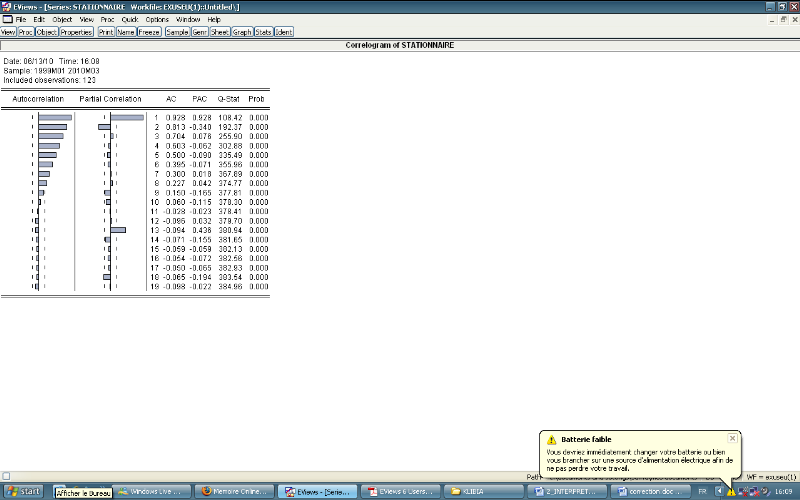Click the Windows Start button
Viewport: 800px width, 500px height.
(x=24, y=492)
